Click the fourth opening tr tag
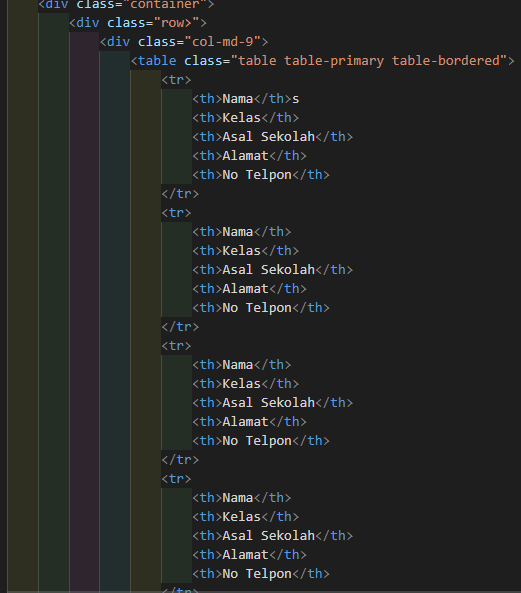 point(176,479)
